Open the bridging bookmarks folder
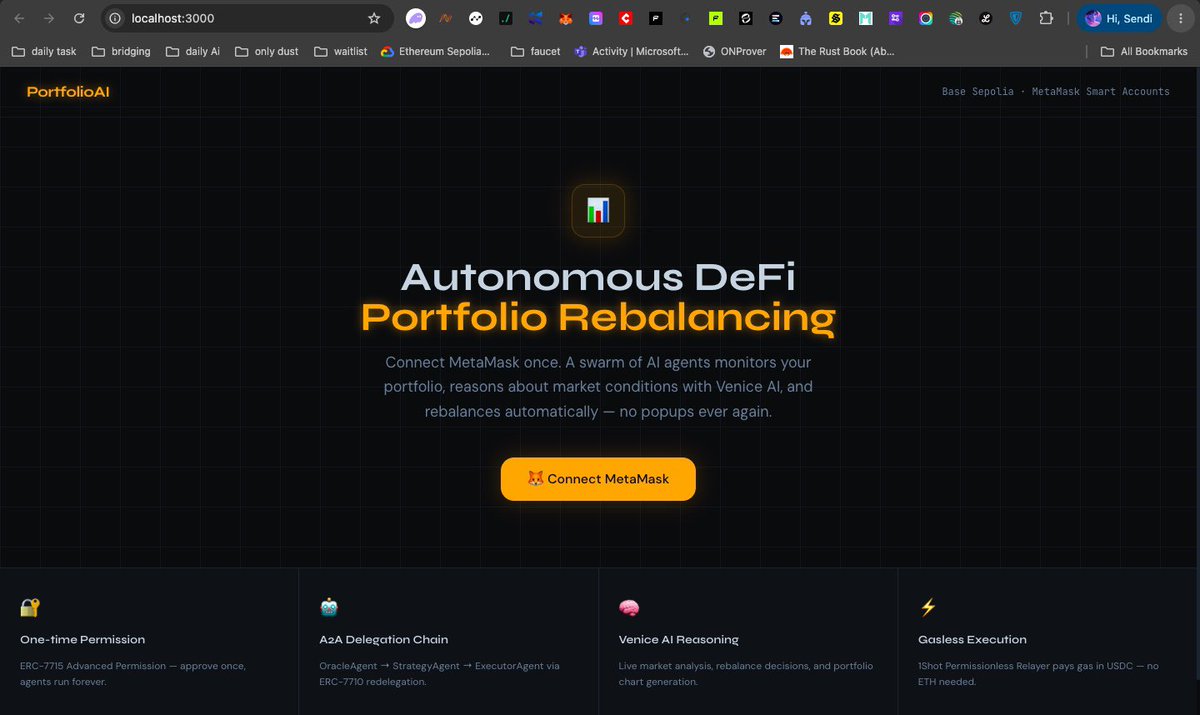Viewport: 1200px width, 715px height. click(120, 51)
